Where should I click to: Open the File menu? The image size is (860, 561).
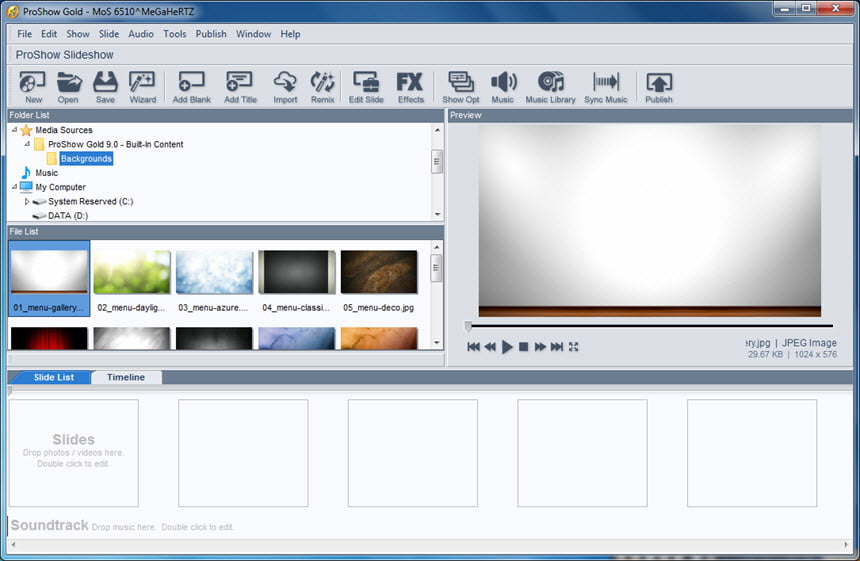pyautogui.click(x=25, y=34)
